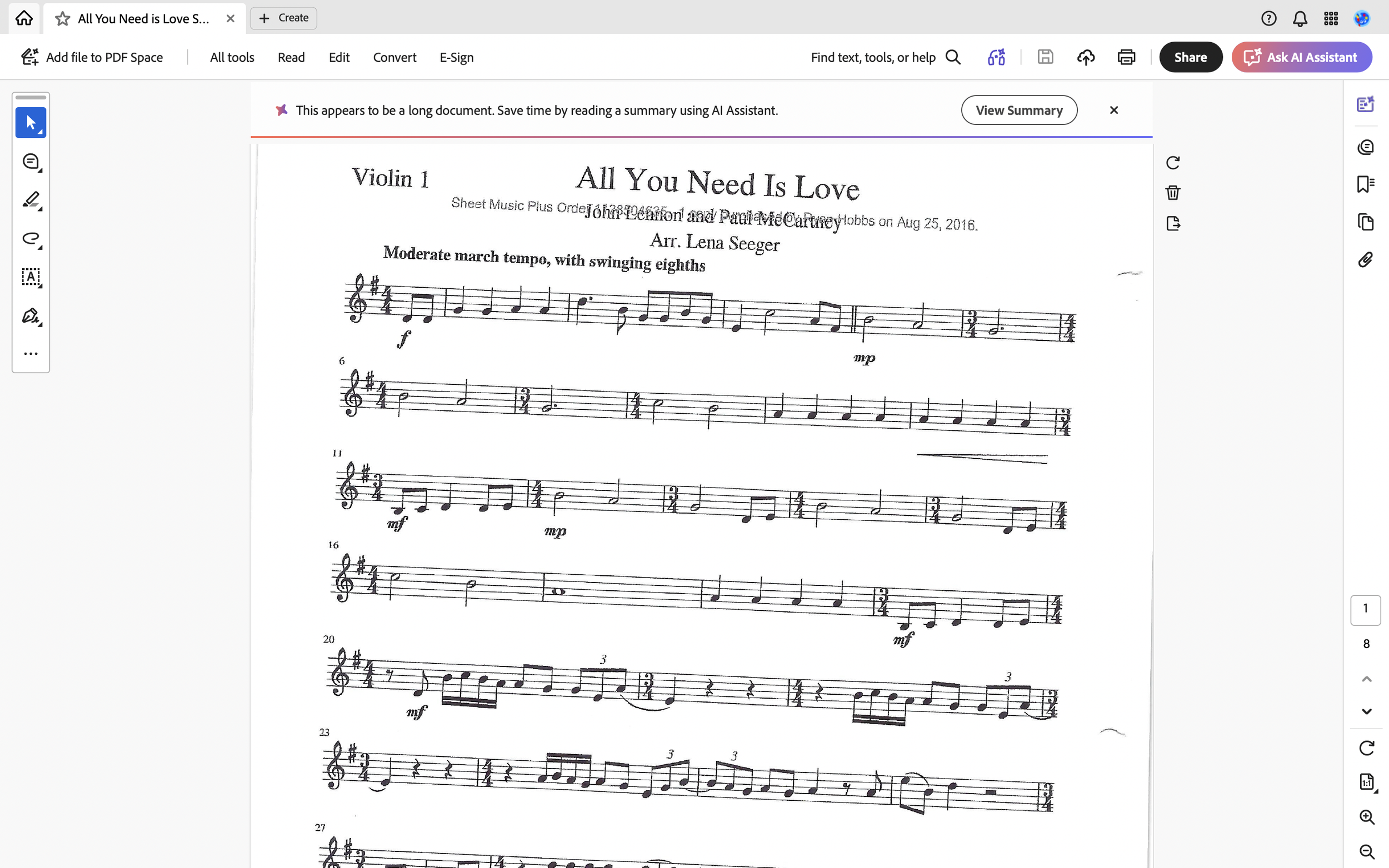The height and width of the screenshot is (868, 1389).
Task: Open the notifications bell
Action: [x=1300, y=18]
